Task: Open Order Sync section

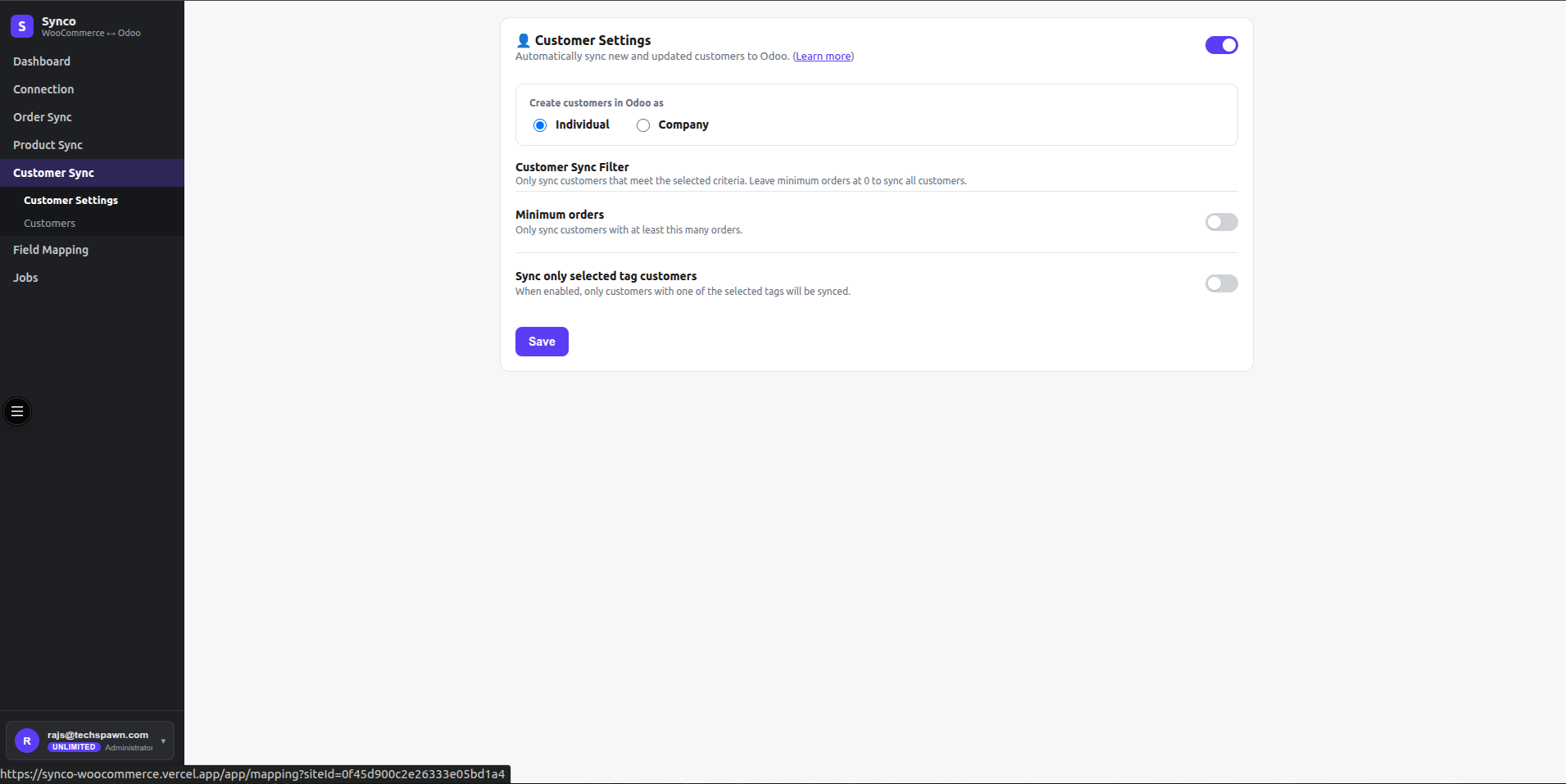Action: coord(92,117)
